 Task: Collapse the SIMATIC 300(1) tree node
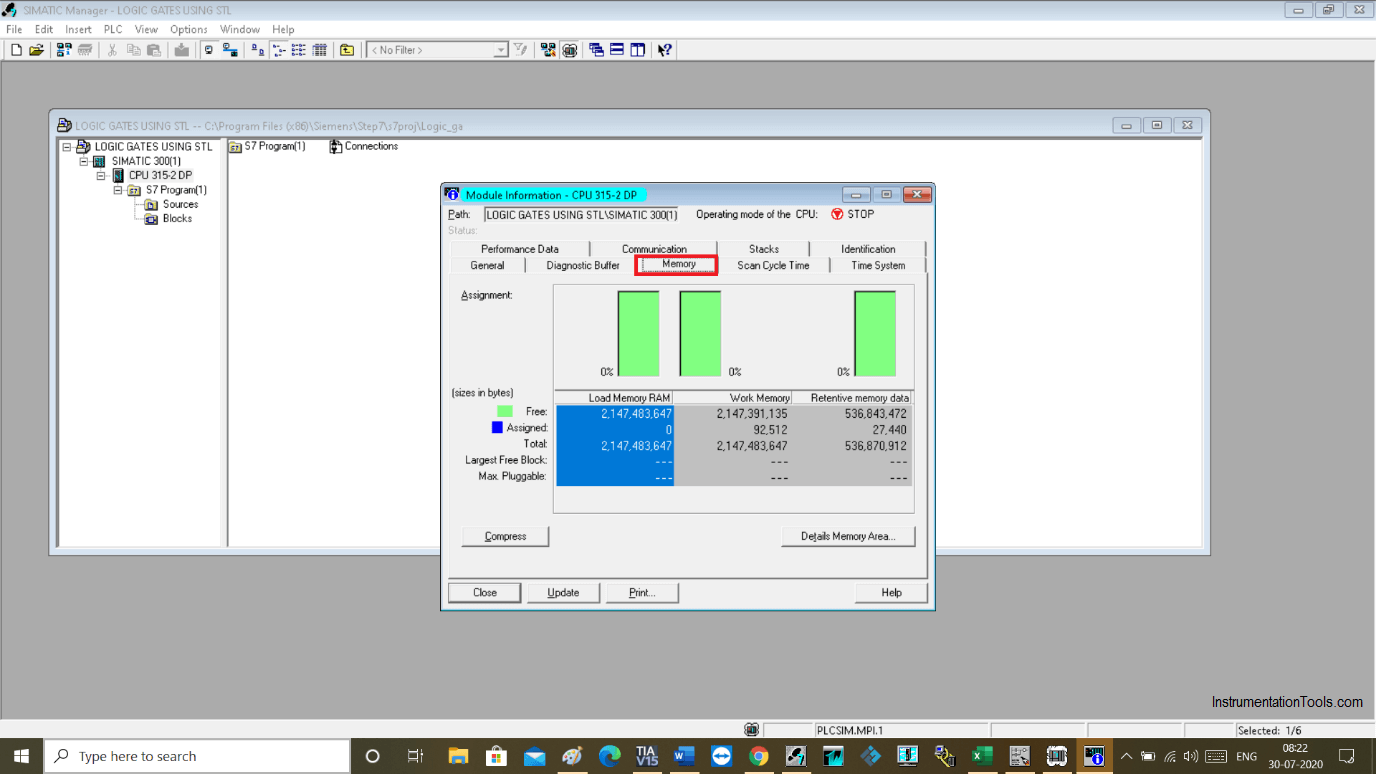pyautogui.click(x=84, y=161)
